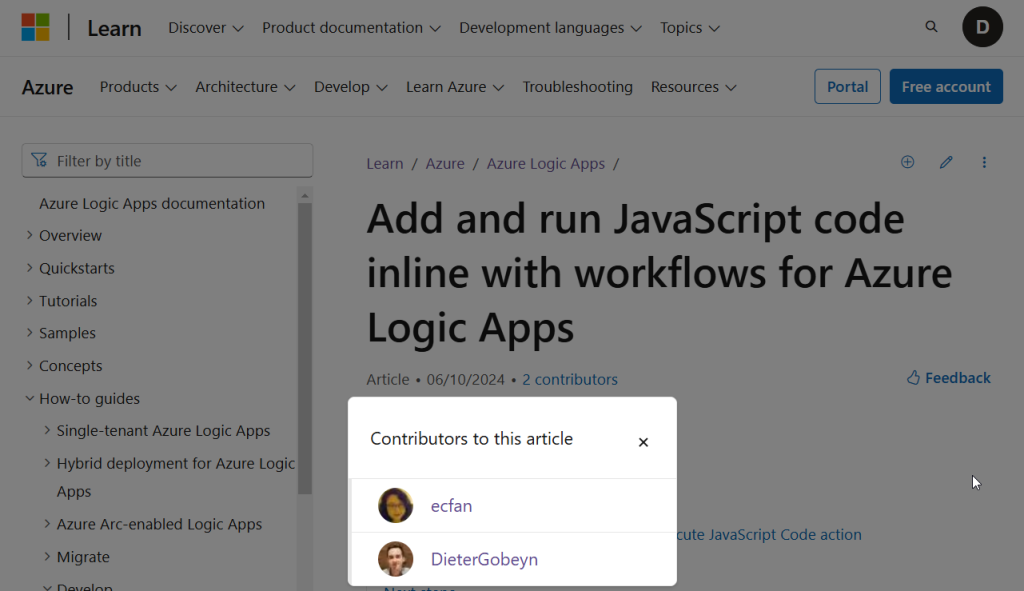This screenshot has height=591, width=1024.
Task: Open the Develop dropdown in Azure bar
Action: coord(351,86)
